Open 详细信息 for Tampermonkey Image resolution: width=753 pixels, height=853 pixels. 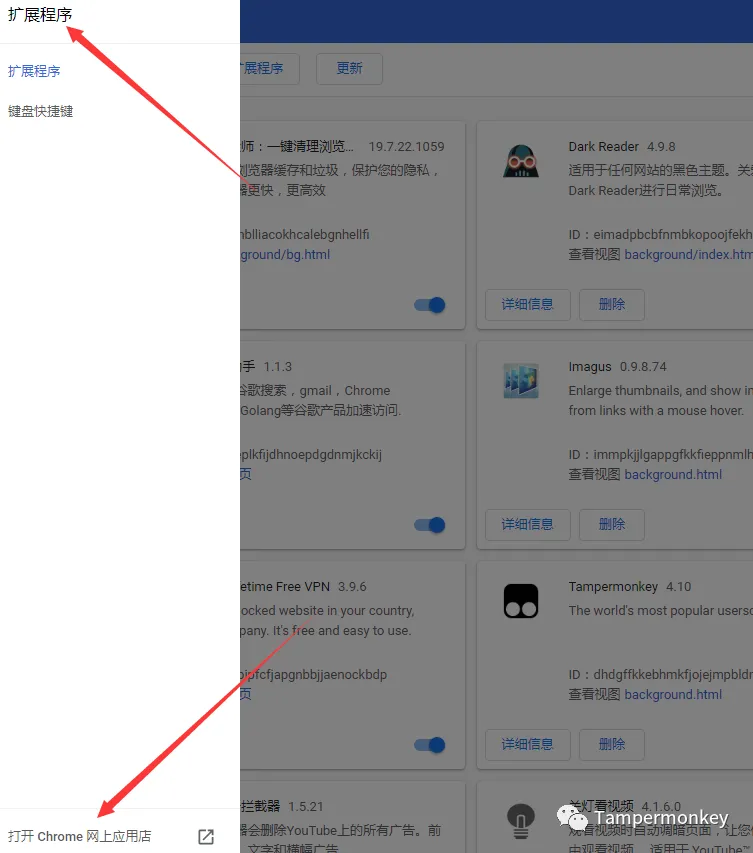click(527, 744)
